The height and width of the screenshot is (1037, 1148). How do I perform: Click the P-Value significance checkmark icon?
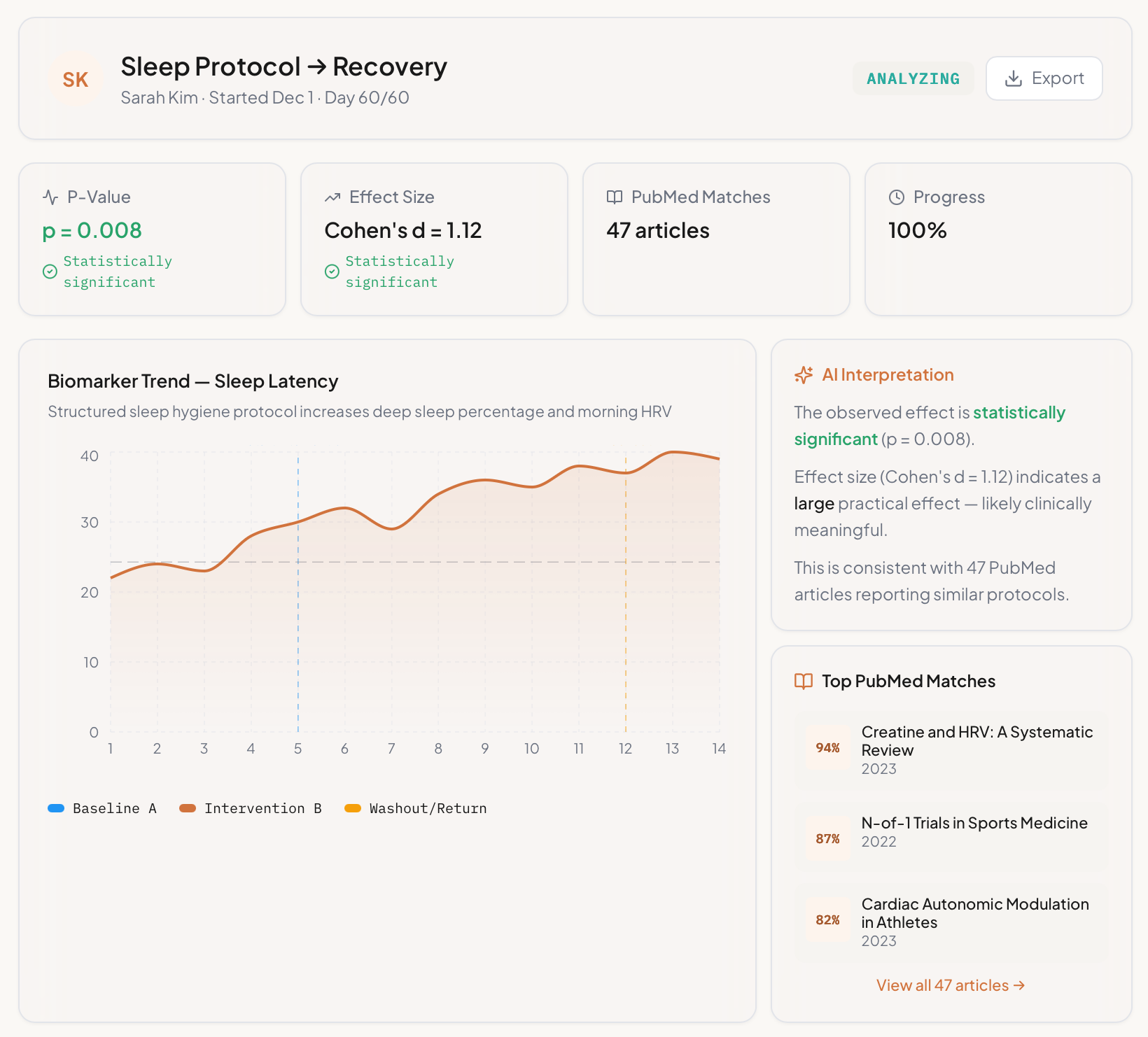click(50, 271)
